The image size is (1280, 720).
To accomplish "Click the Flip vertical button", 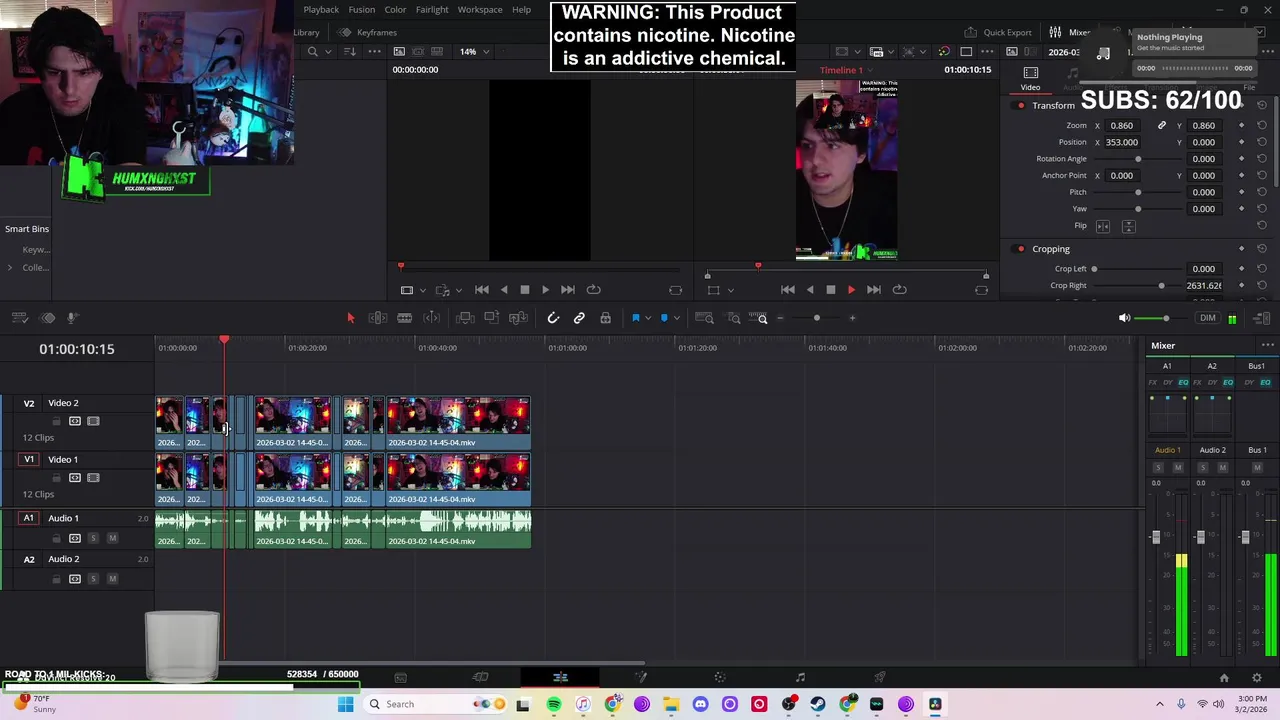I will point(1128,226).
